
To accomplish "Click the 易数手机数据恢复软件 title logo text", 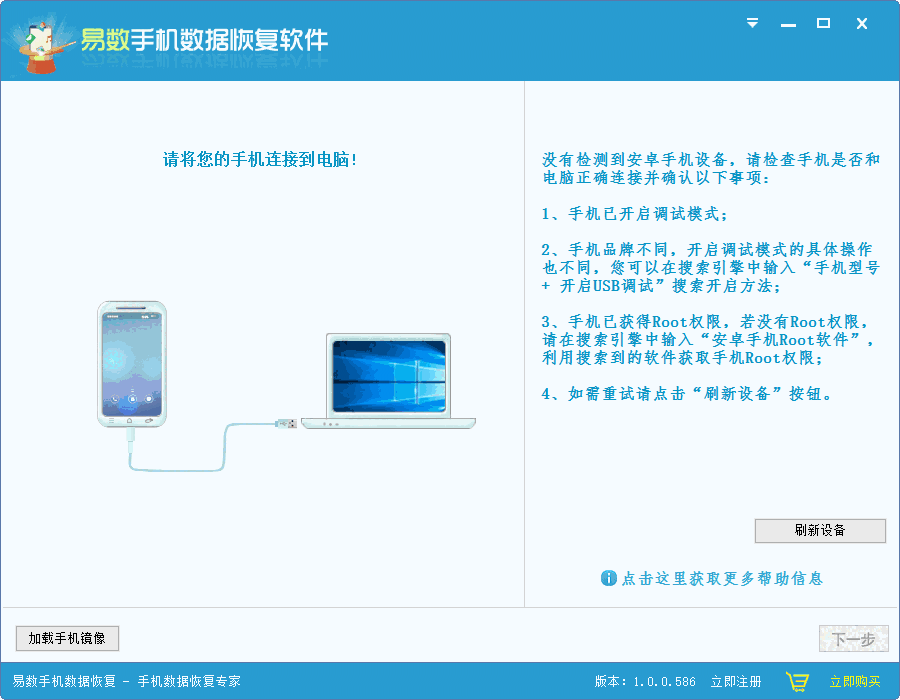I will (210, 40).
